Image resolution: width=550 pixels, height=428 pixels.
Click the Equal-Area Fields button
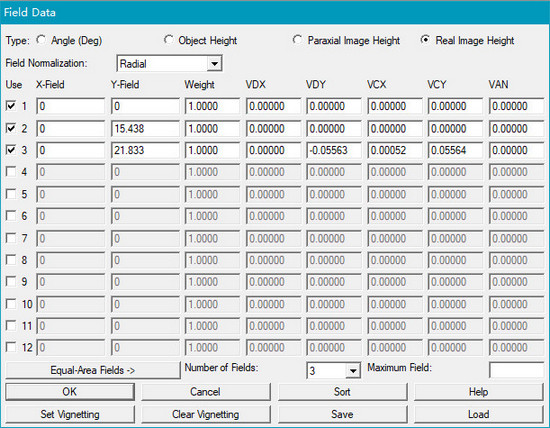93,370
